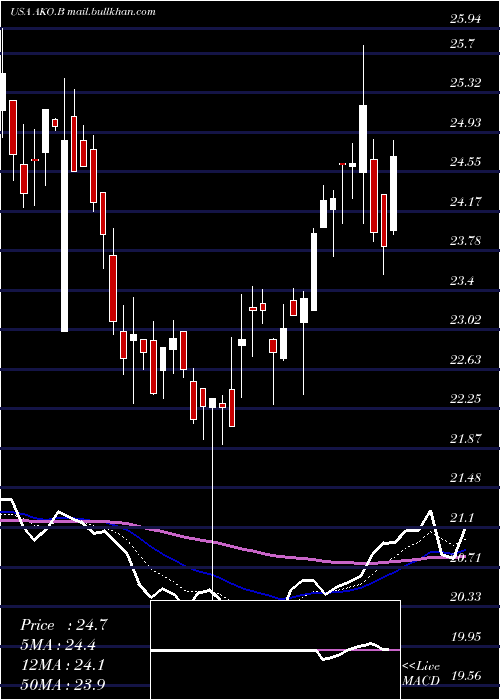
Task: Click the 23.02 price axis label
Action: coord(466,320)
